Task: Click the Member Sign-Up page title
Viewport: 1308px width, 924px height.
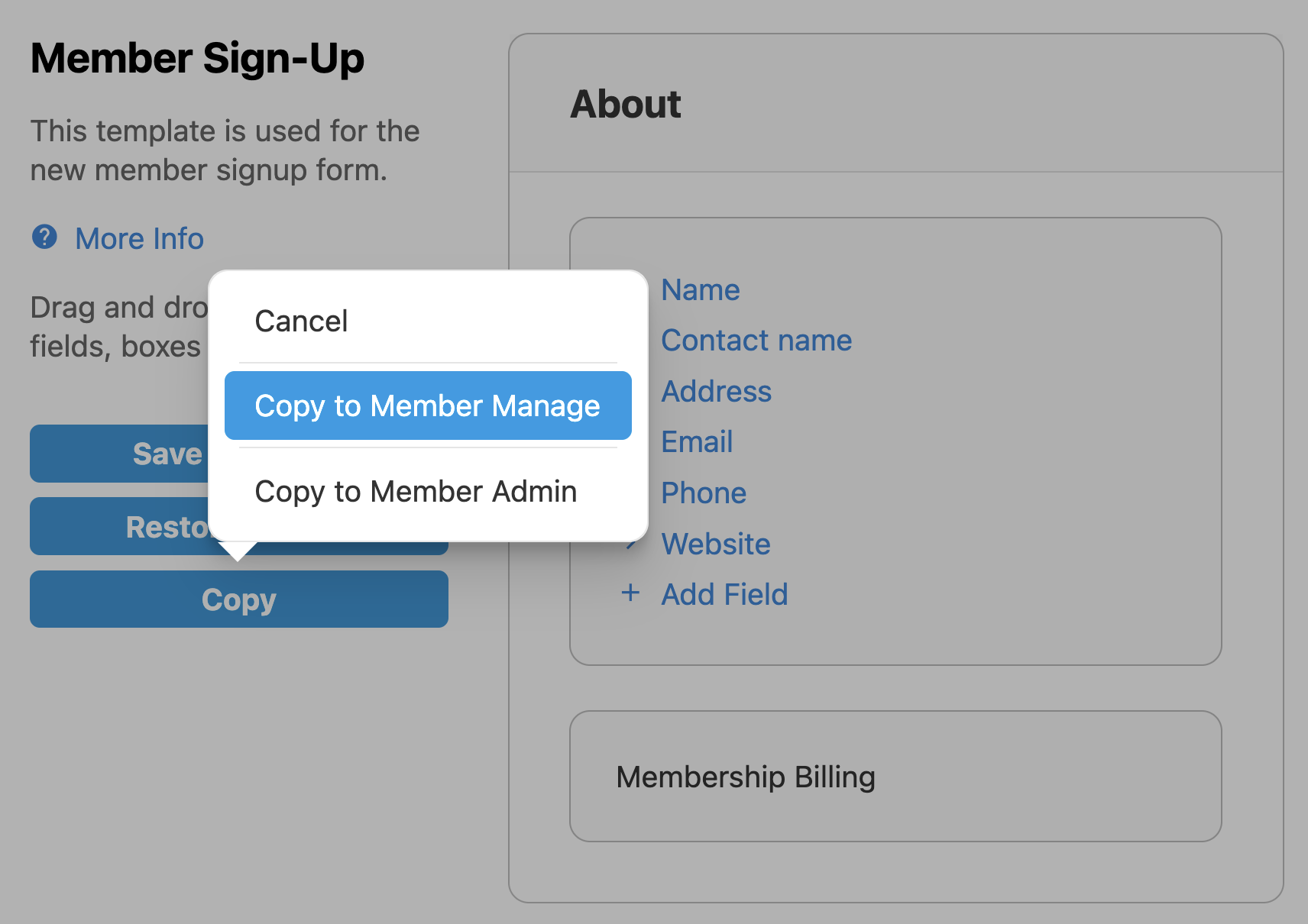Action: click(x=197, y=59)
